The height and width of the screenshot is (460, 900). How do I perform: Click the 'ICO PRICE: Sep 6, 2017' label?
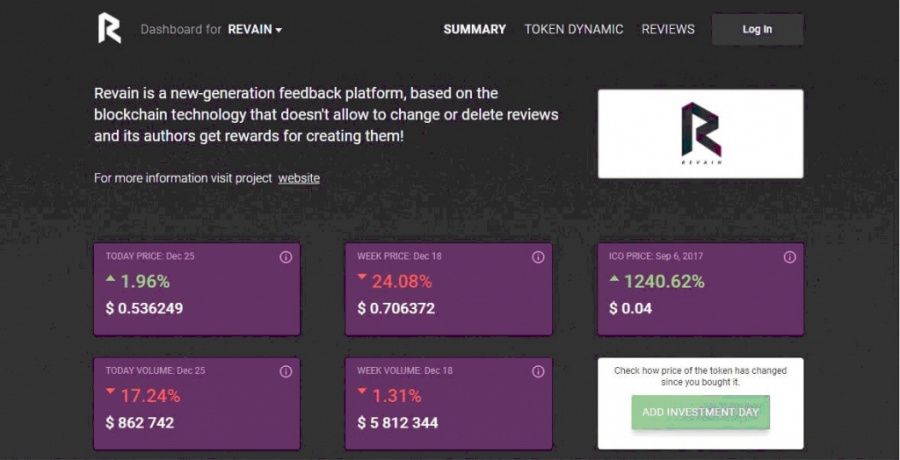(x=656, y=256)
